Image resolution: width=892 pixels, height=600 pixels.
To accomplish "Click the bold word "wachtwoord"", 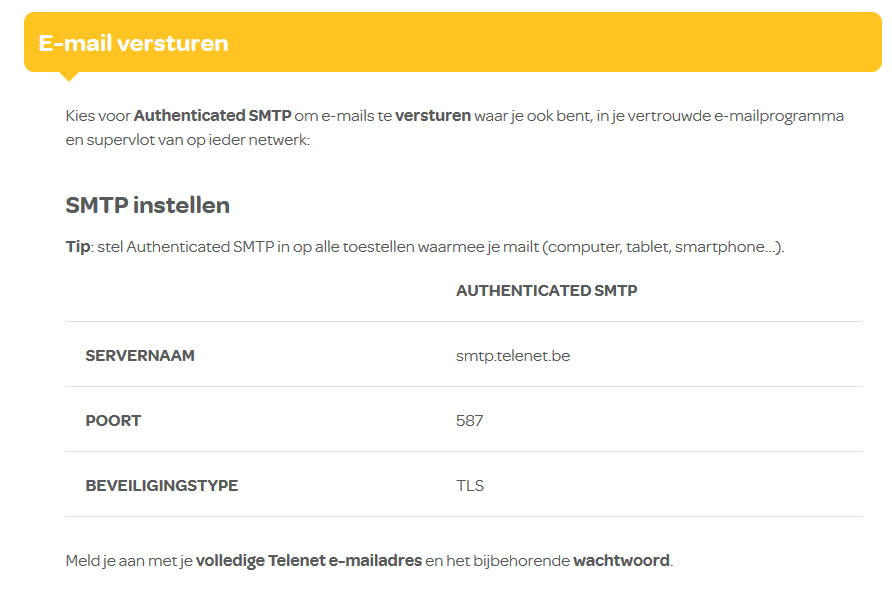I will [x=621, y=560].
